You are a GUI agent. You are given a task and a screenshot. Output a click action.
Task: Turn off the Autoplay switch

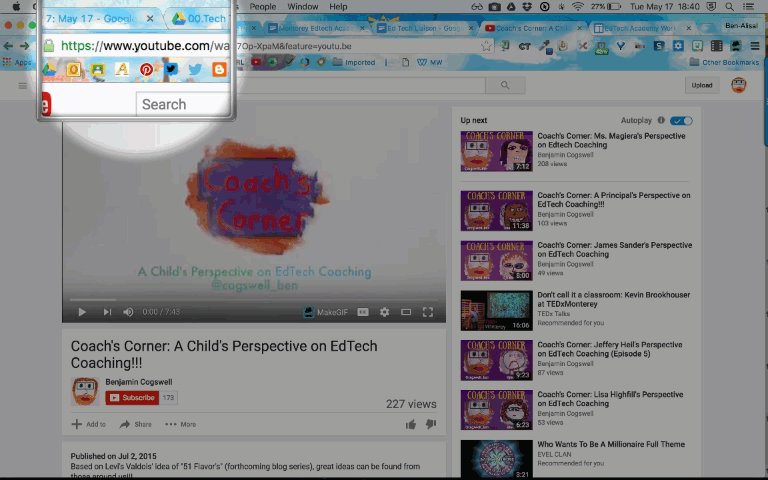(681, 120)
